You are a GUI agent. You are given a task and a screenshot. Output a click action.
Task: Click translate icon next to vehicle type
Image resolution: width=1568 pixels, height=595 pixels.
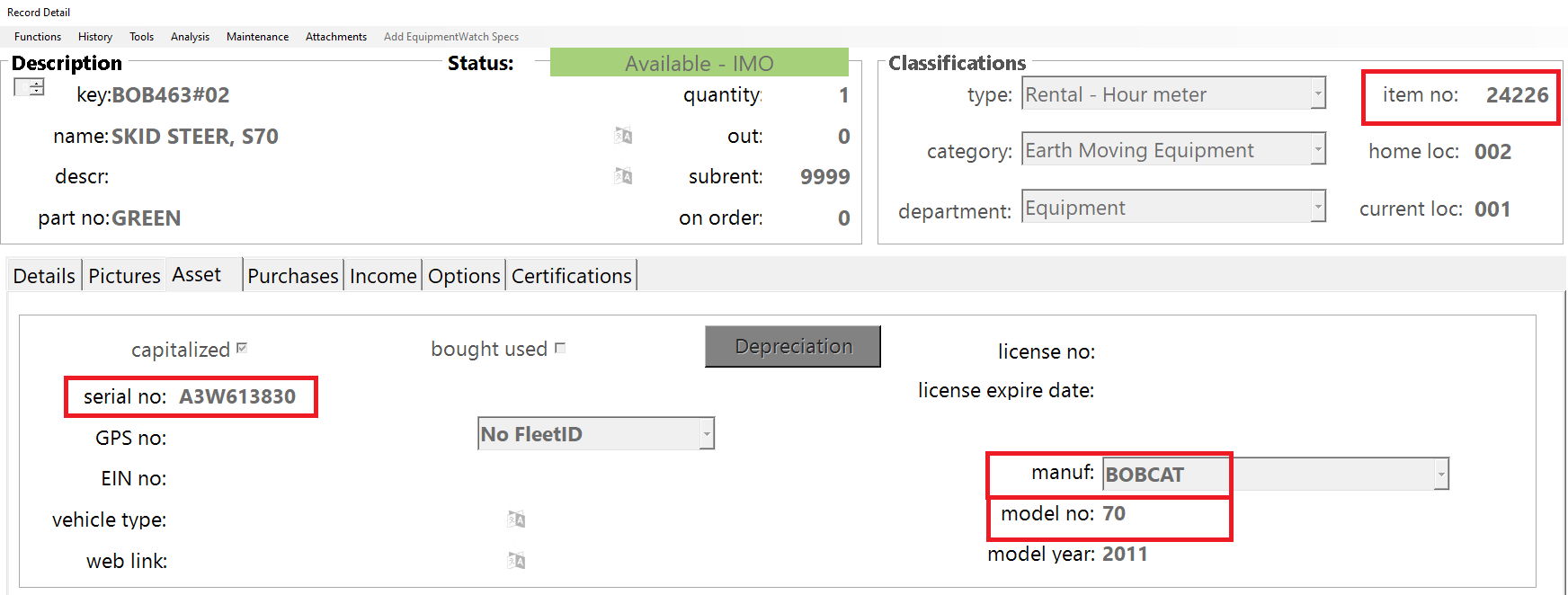pos(516,520)
